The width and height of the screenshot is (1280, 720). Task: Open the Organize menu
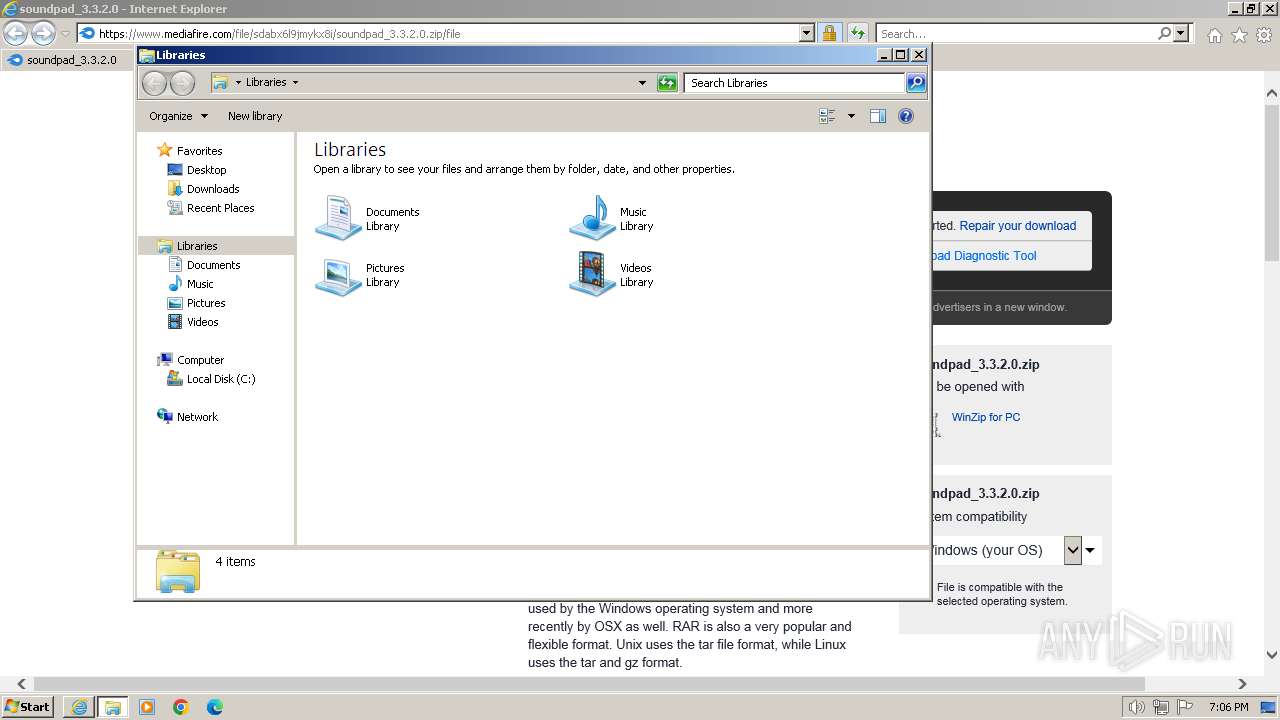pyautogui.click(x=178, y=116)
